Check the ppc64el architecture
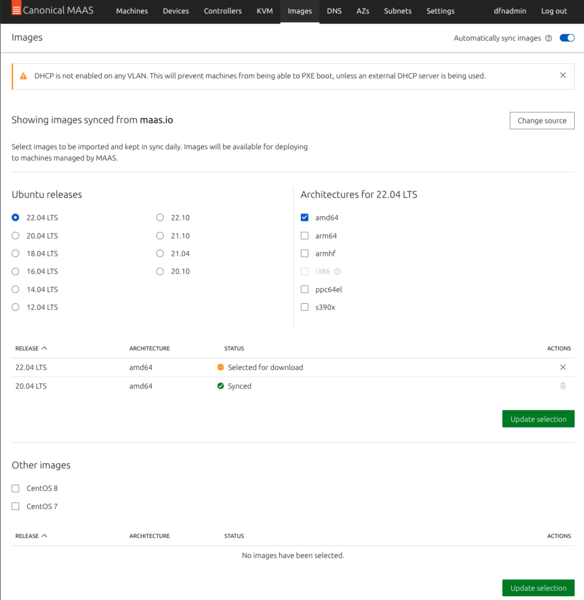 (x=305, y=289)
